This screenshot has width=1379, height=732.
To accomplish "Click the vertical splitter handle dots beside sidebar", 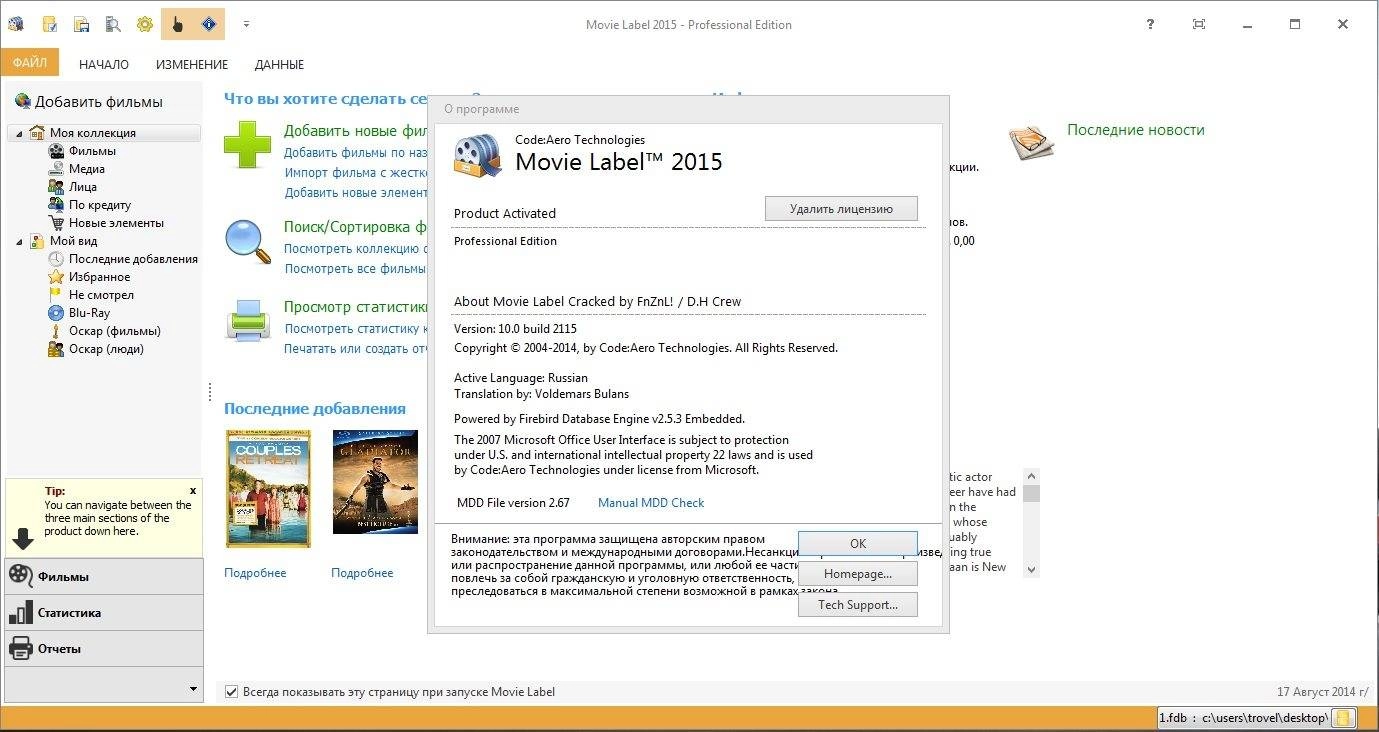I will pos(210,390).
